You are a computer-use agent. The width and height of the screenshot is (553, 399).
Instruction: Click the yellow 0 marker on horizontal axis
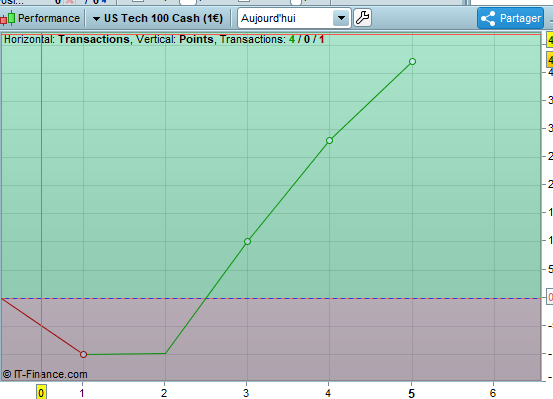pyautogui.click(x=41, y=393)
